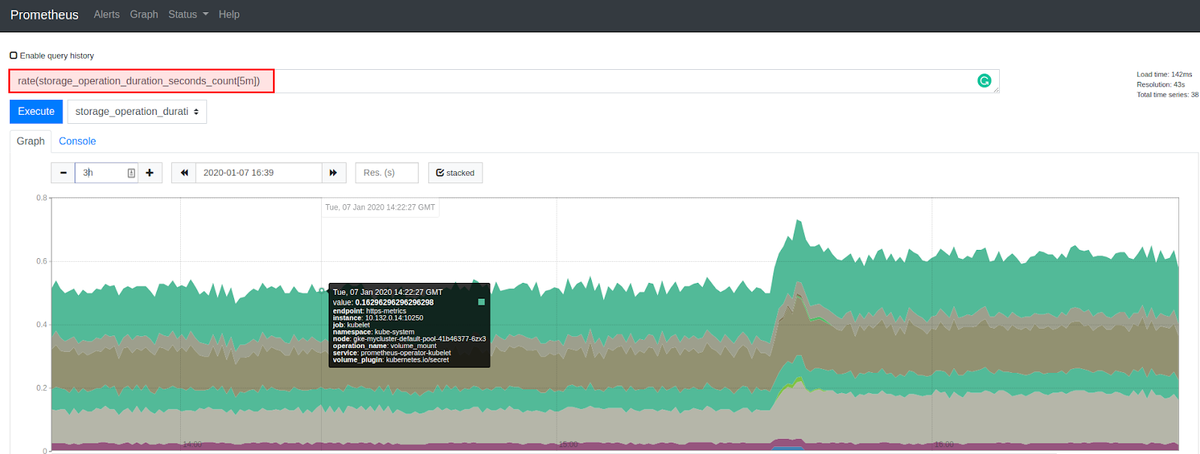Open the Help page

229,15
